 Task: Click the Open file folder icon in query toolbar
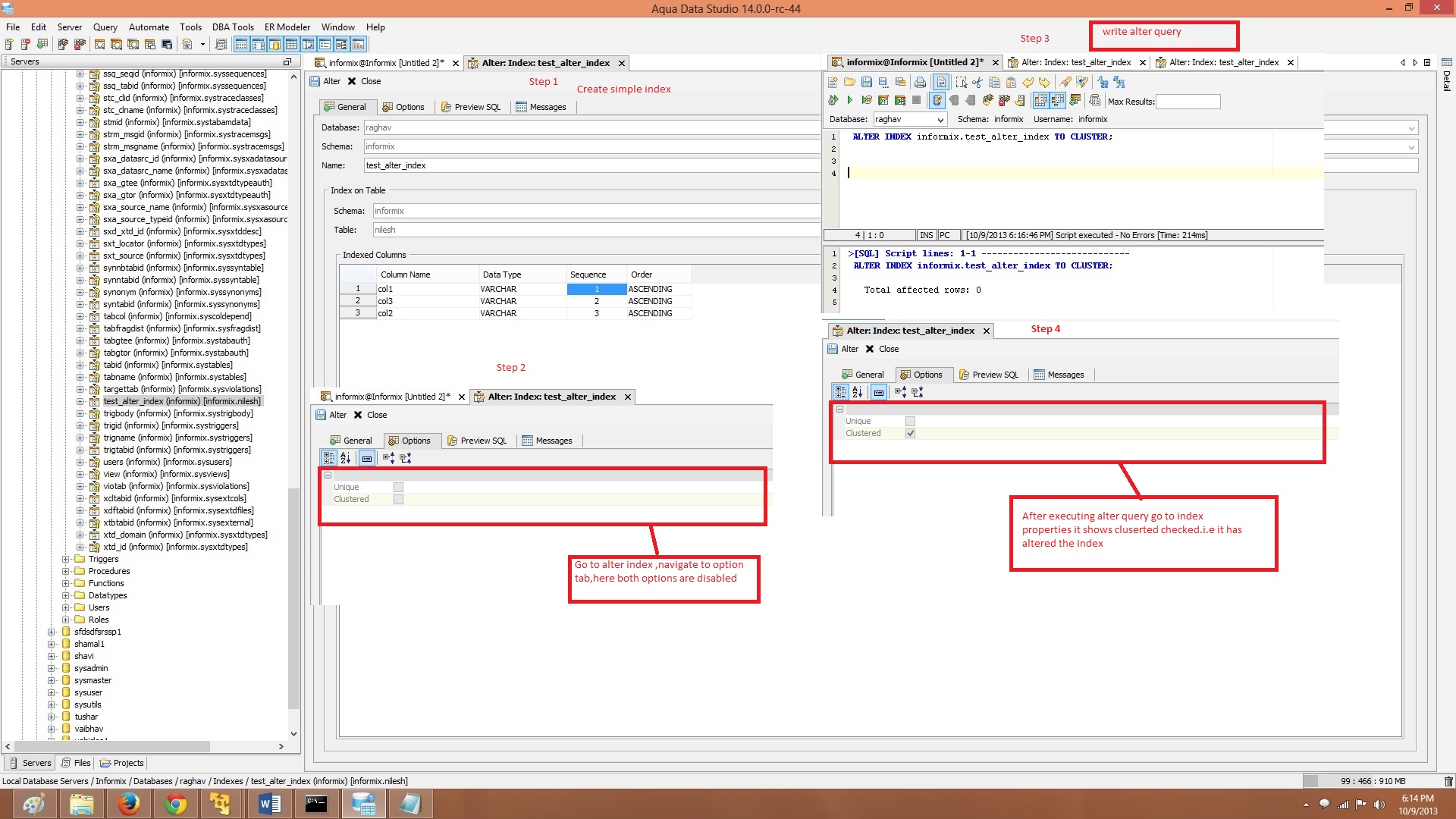849,82
